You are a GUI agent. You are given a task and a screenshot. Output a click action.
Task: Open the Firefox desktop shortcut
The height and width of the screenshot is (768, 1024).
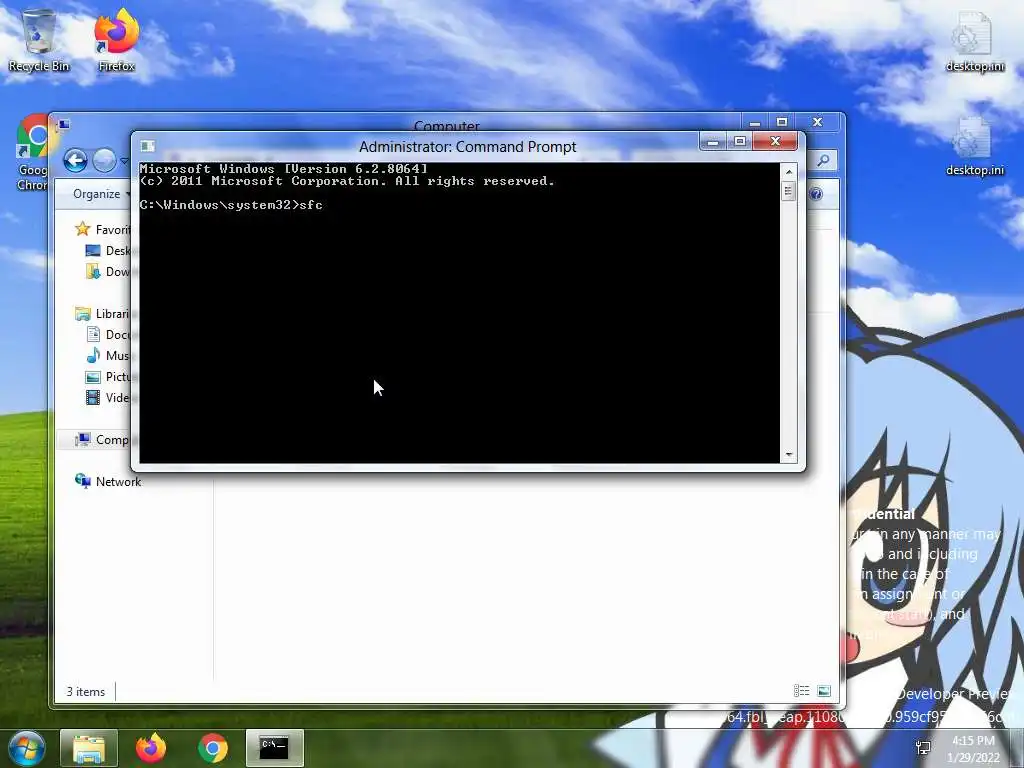pyautogui.click(x=116, y=40)
